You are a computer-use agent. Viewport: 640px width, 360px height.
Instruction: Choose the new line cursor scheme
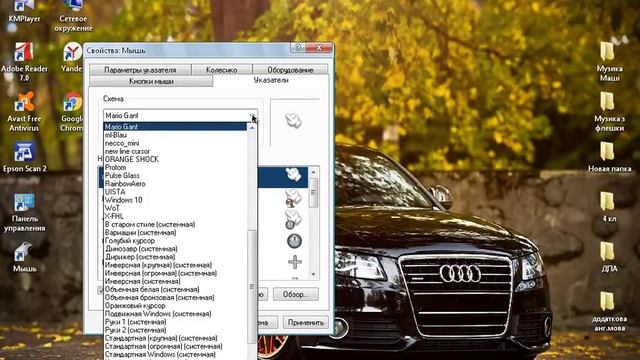(x=175, y=151)
